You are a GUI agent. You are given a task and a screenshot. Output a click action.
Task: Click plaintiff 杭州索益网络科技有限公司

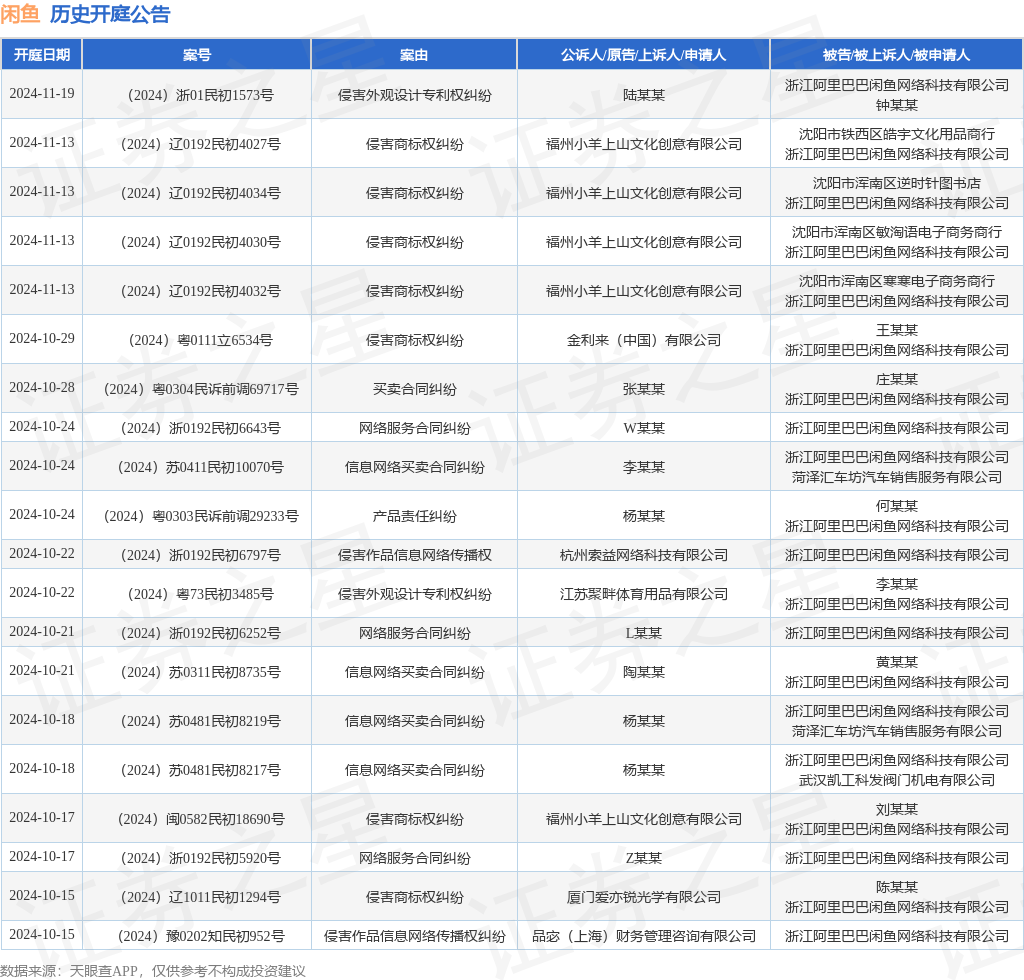643,555
